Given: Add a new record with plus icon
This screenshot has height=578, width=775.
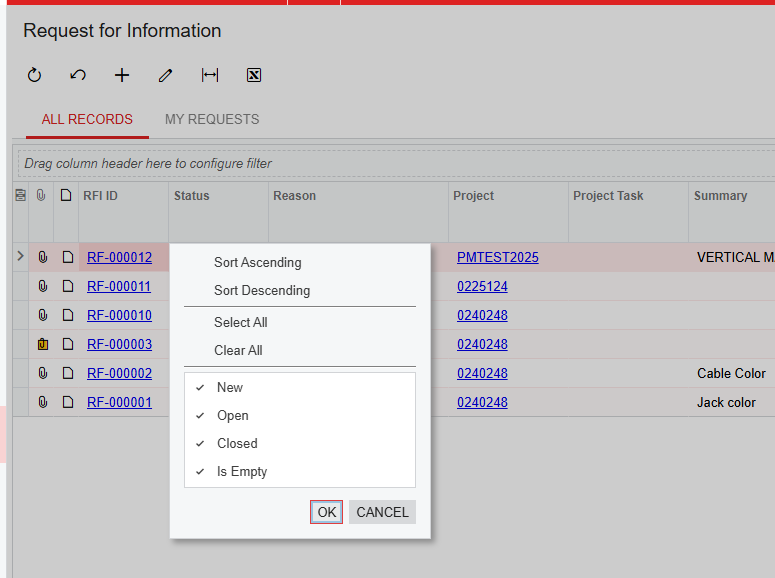Looking at the screenshot, I should 122,75.
